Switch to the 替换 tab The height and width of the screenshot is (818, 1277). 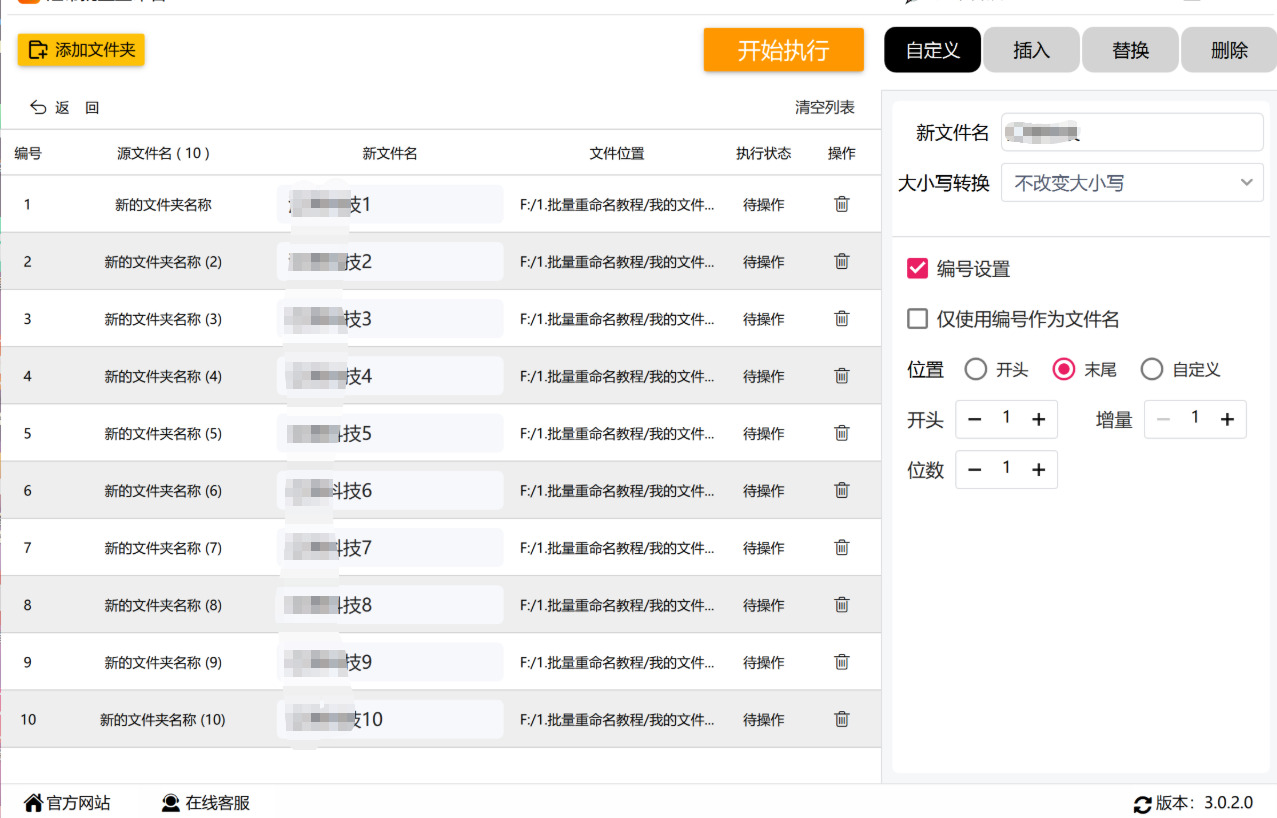[1130, 50]
